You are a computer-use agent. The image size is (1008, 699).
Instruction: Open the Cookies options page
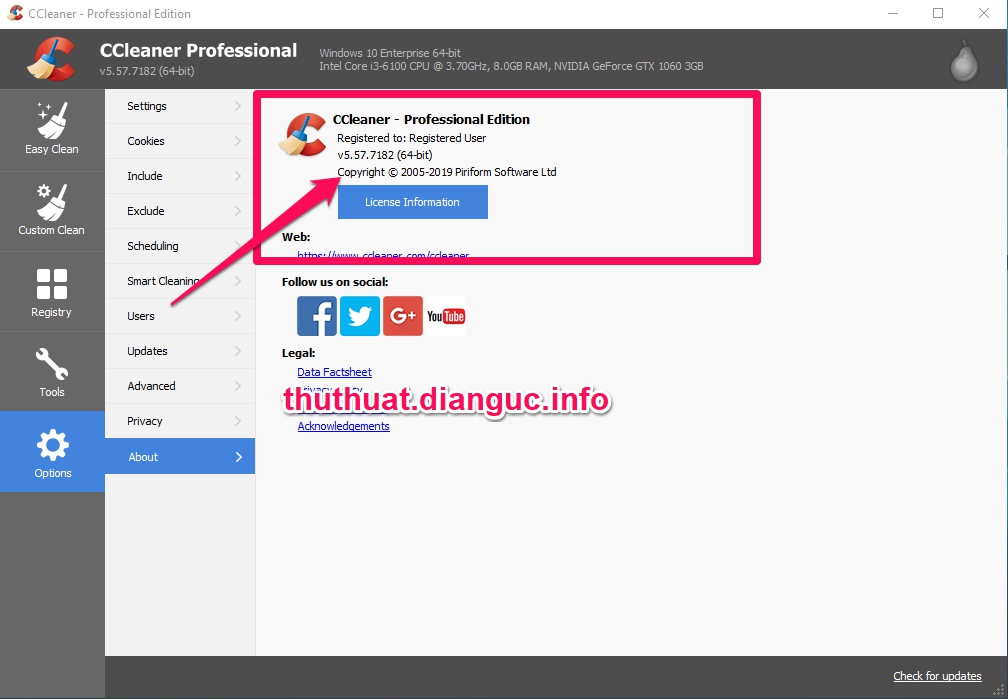pos(180,141)
